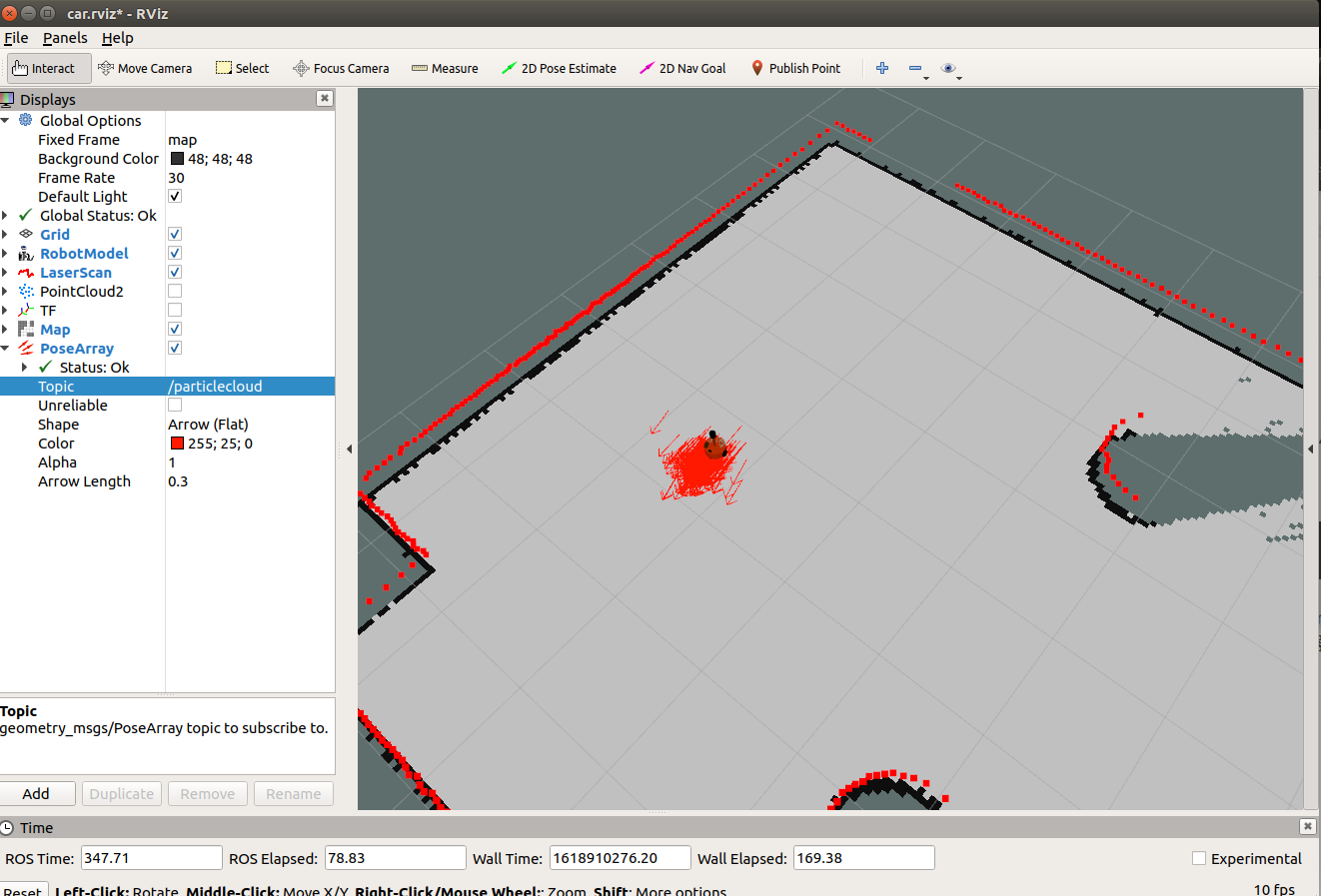This screenshot has width=1321, height=896.
Task: Enable the PointCloud2 display
Action: pyautogui.click(x=175, y=291)
